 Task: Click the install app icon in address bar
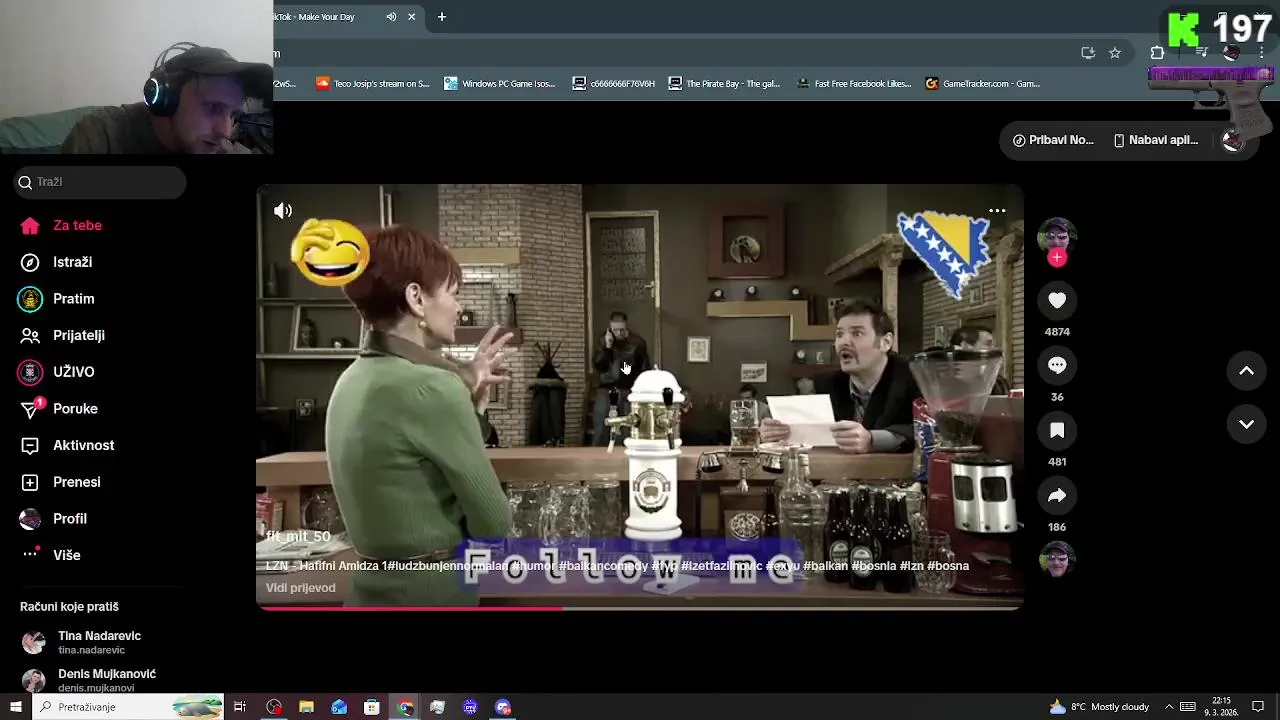click(1088, 53)
